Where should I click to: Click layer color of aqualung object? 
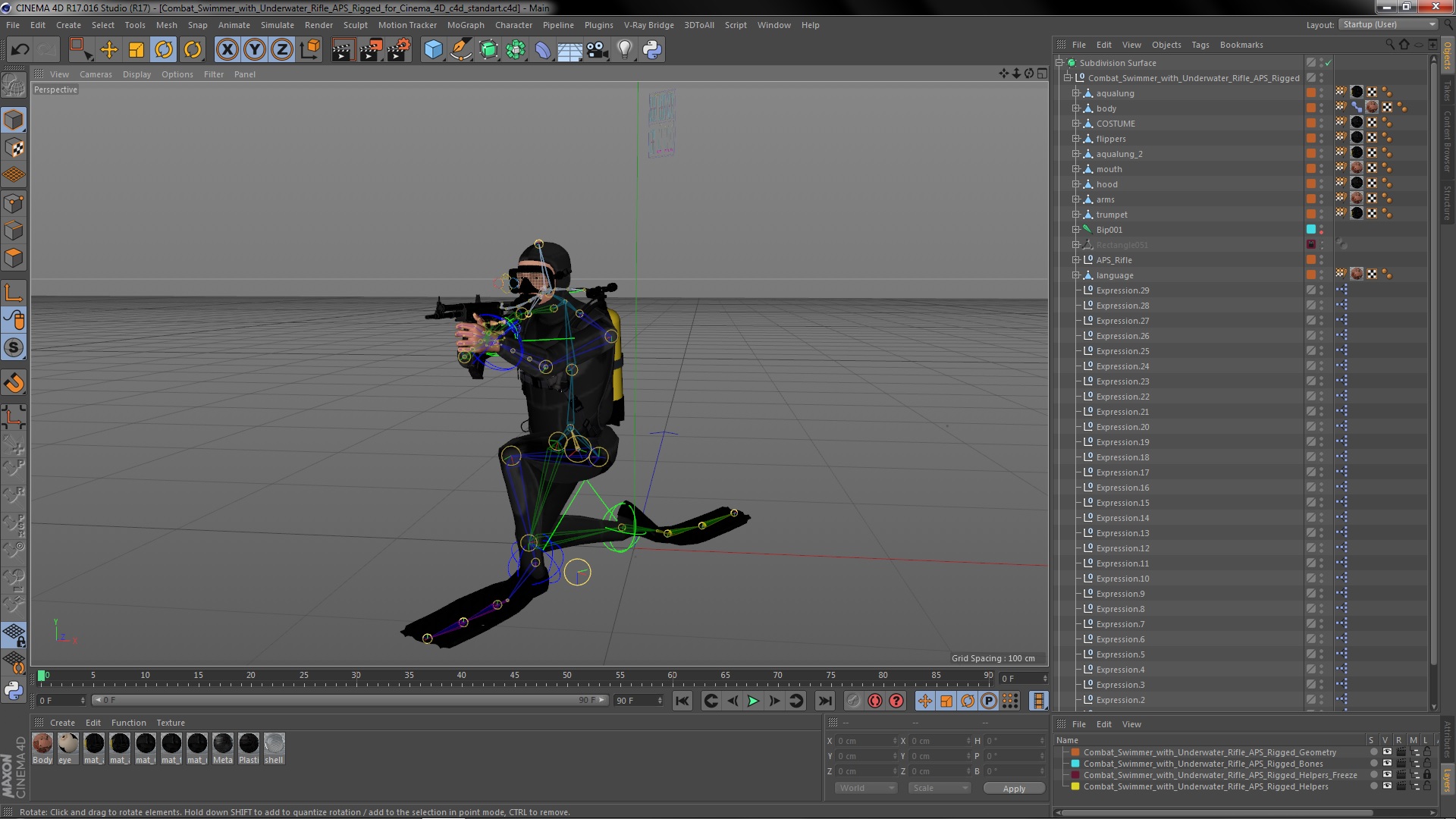[1310, 93]
